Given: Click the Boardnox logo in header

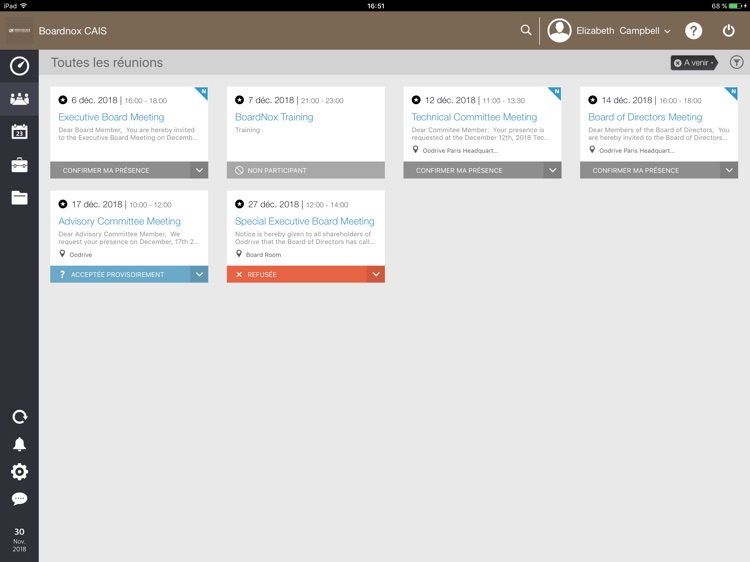Looking at the screenshot, I should click(19, 31).
